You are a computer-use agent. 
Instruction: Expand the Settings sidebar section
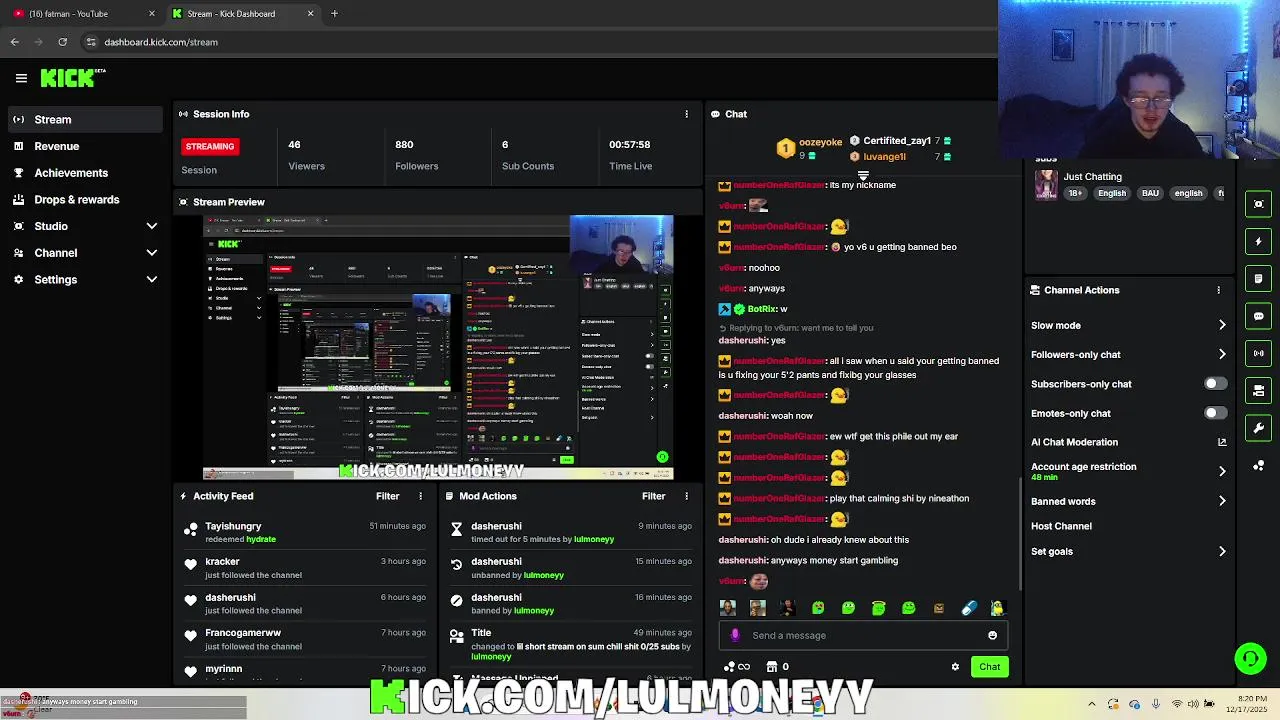152,280
